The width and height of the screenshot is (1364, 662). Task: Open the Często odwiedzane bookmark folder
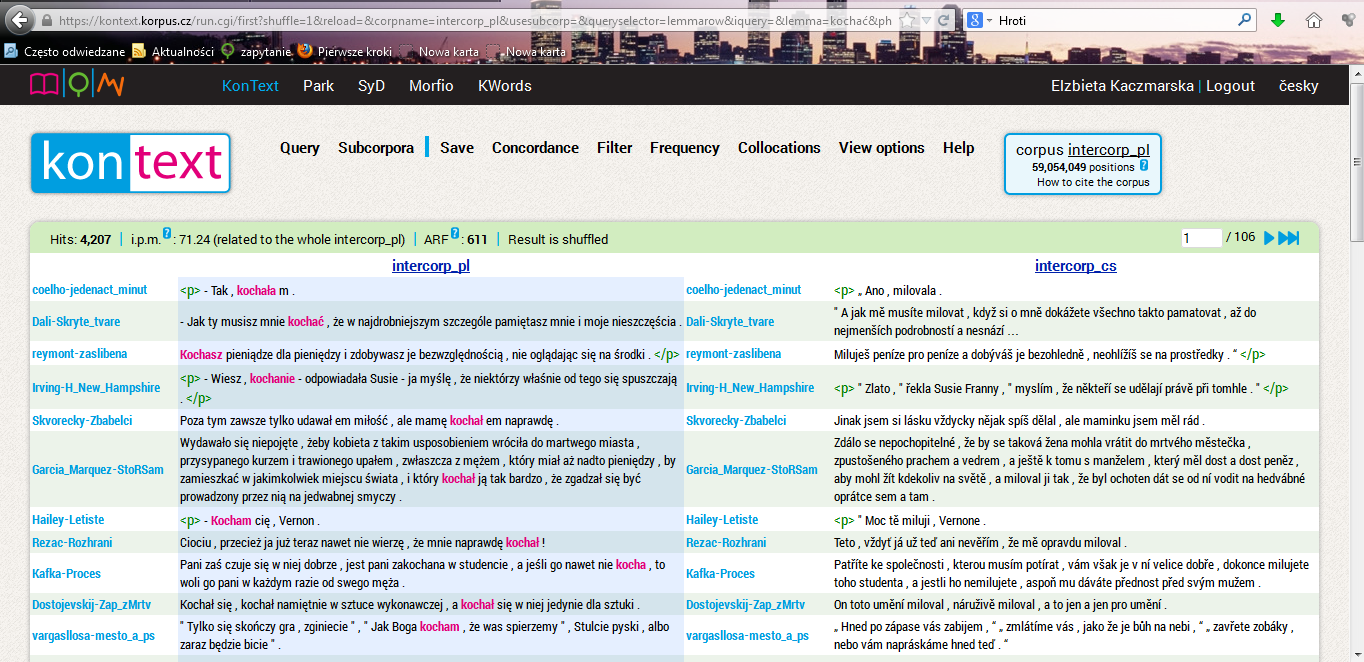click(x=67, y=51)
